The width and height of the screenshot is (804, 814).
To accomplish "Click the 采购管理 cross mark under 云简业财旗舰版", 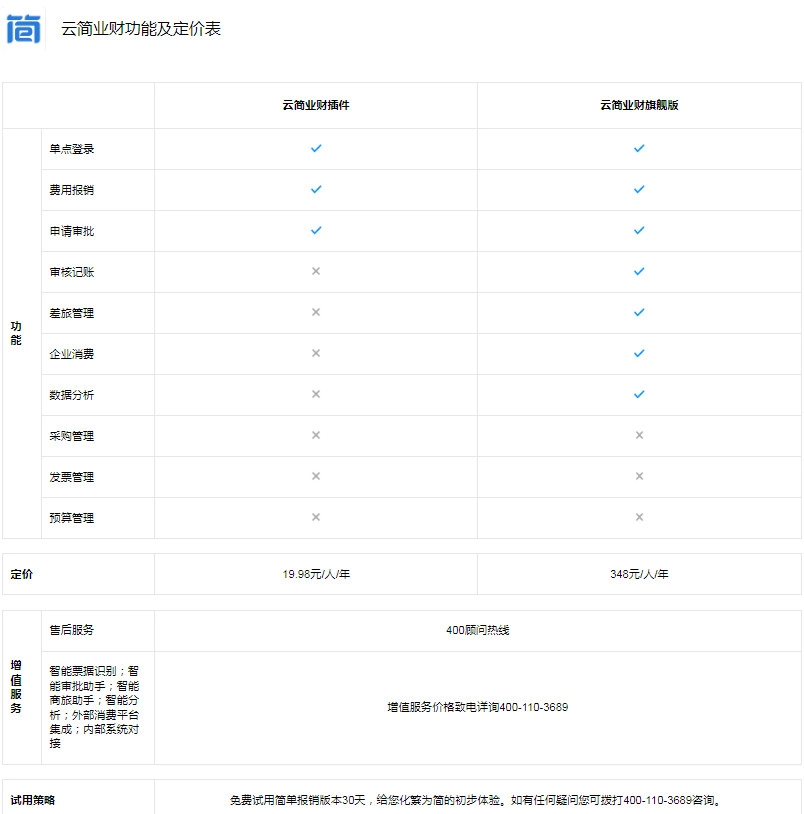I will point(639,435).
